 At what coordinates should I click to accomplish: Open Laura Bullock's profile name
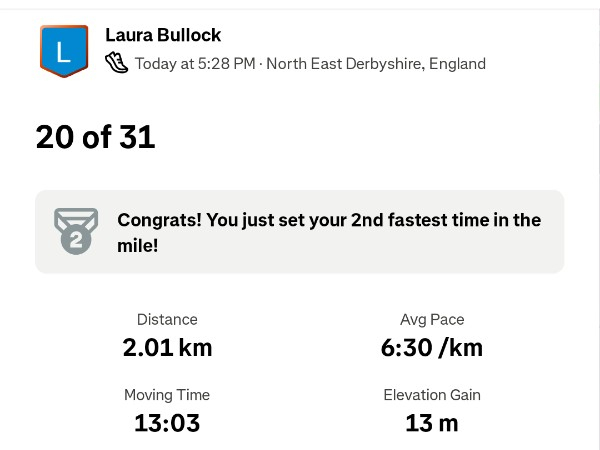(163, 35)
